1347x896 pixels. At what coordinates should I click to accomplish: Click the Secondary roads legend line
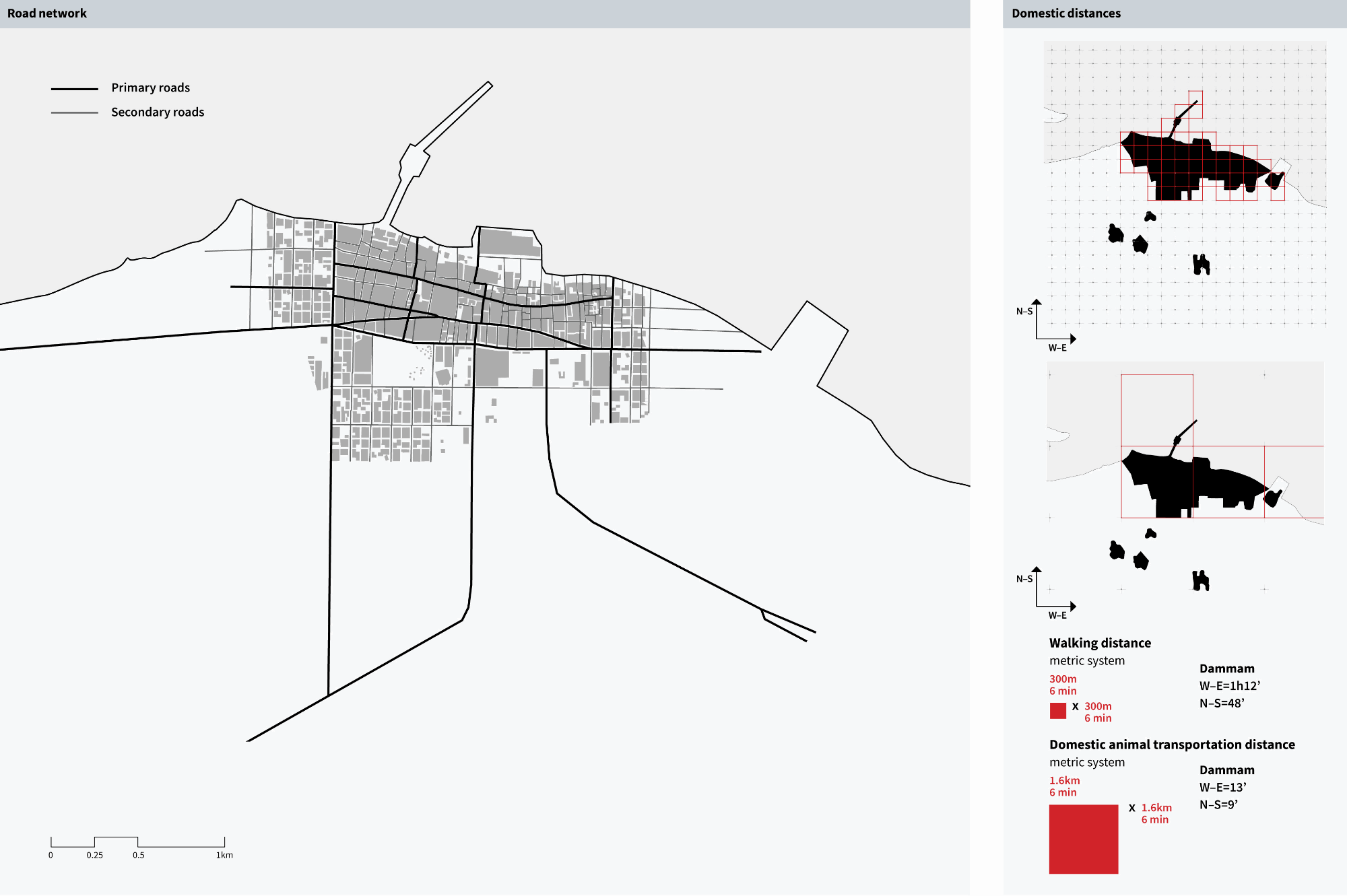pos(75,113)
